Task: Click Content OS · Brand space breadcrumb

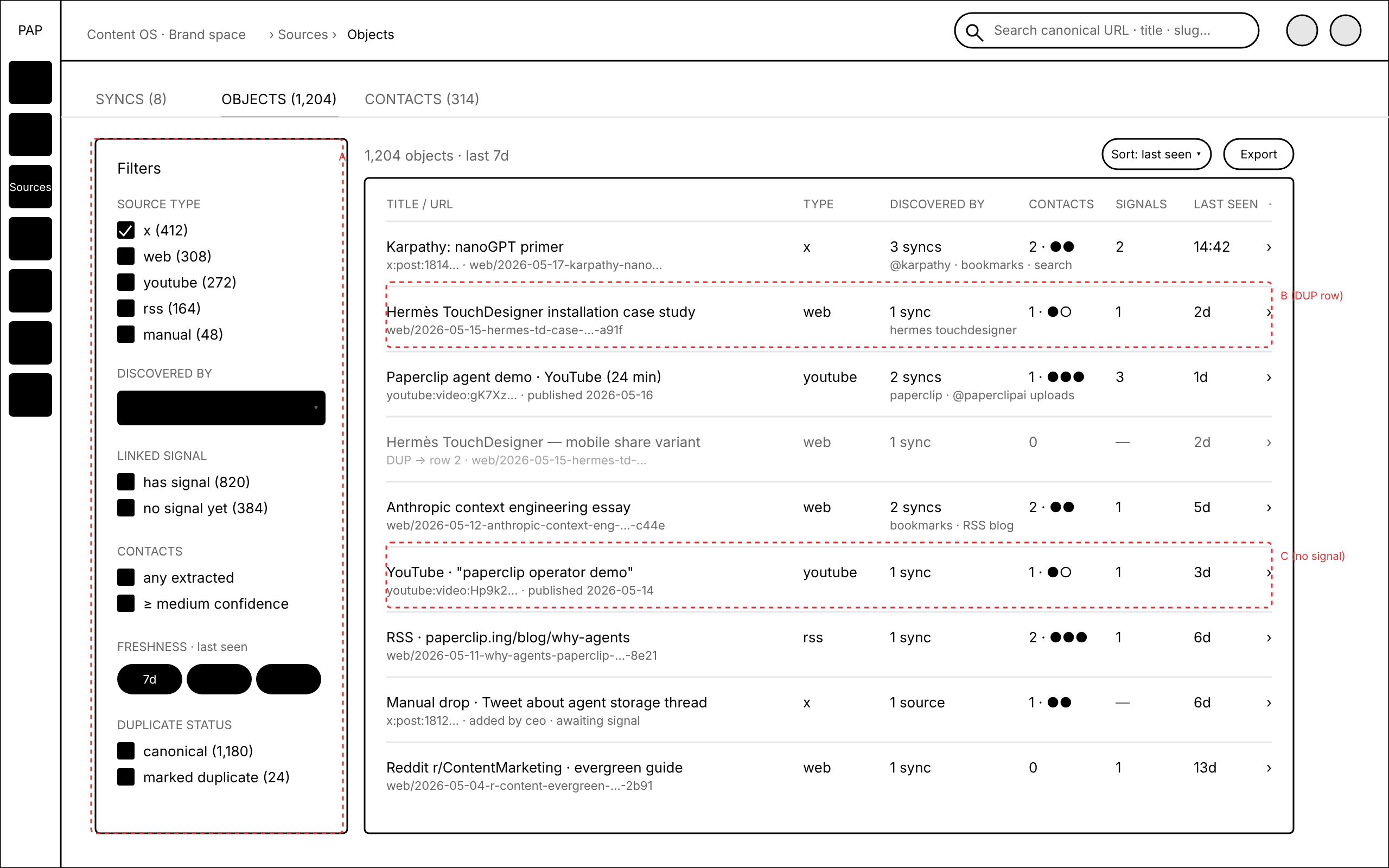Action: pos(166,34)
